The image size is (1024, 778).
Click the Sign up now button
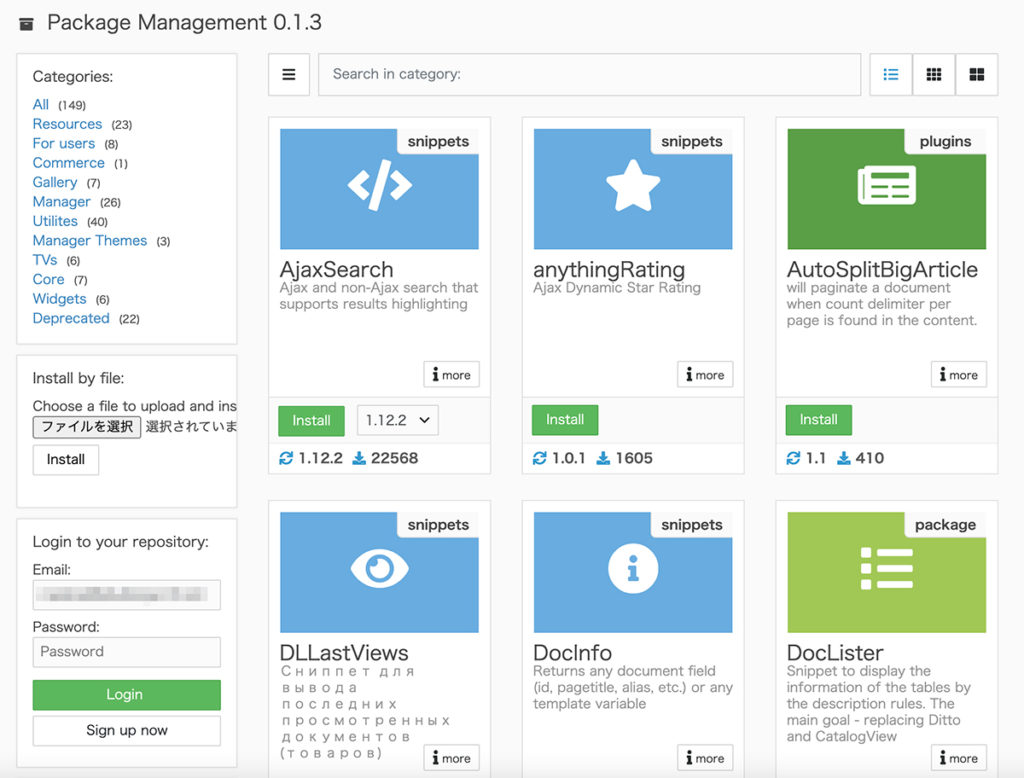[x=126, y=731]
